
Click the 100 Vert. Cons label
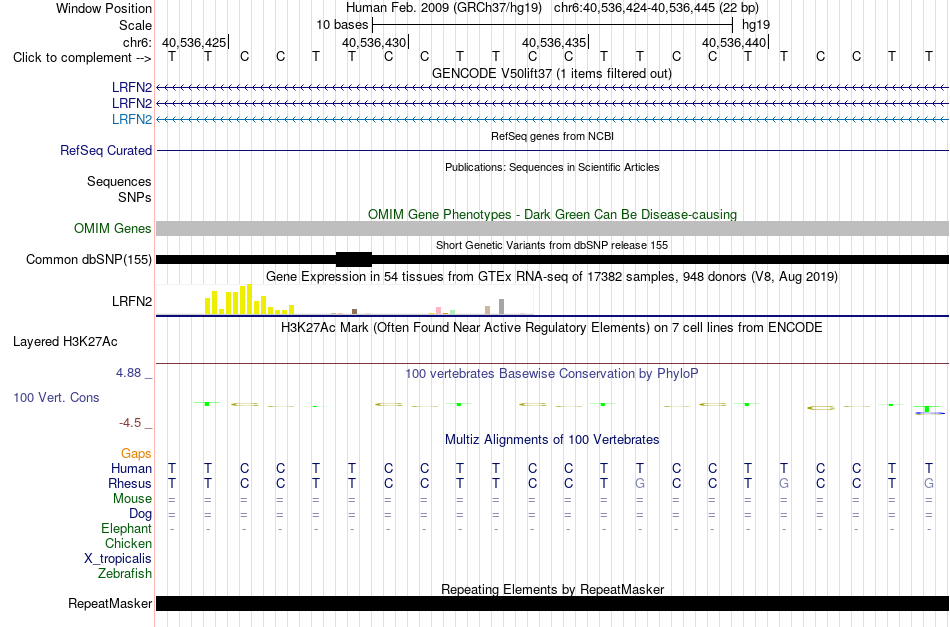[56, 397]
